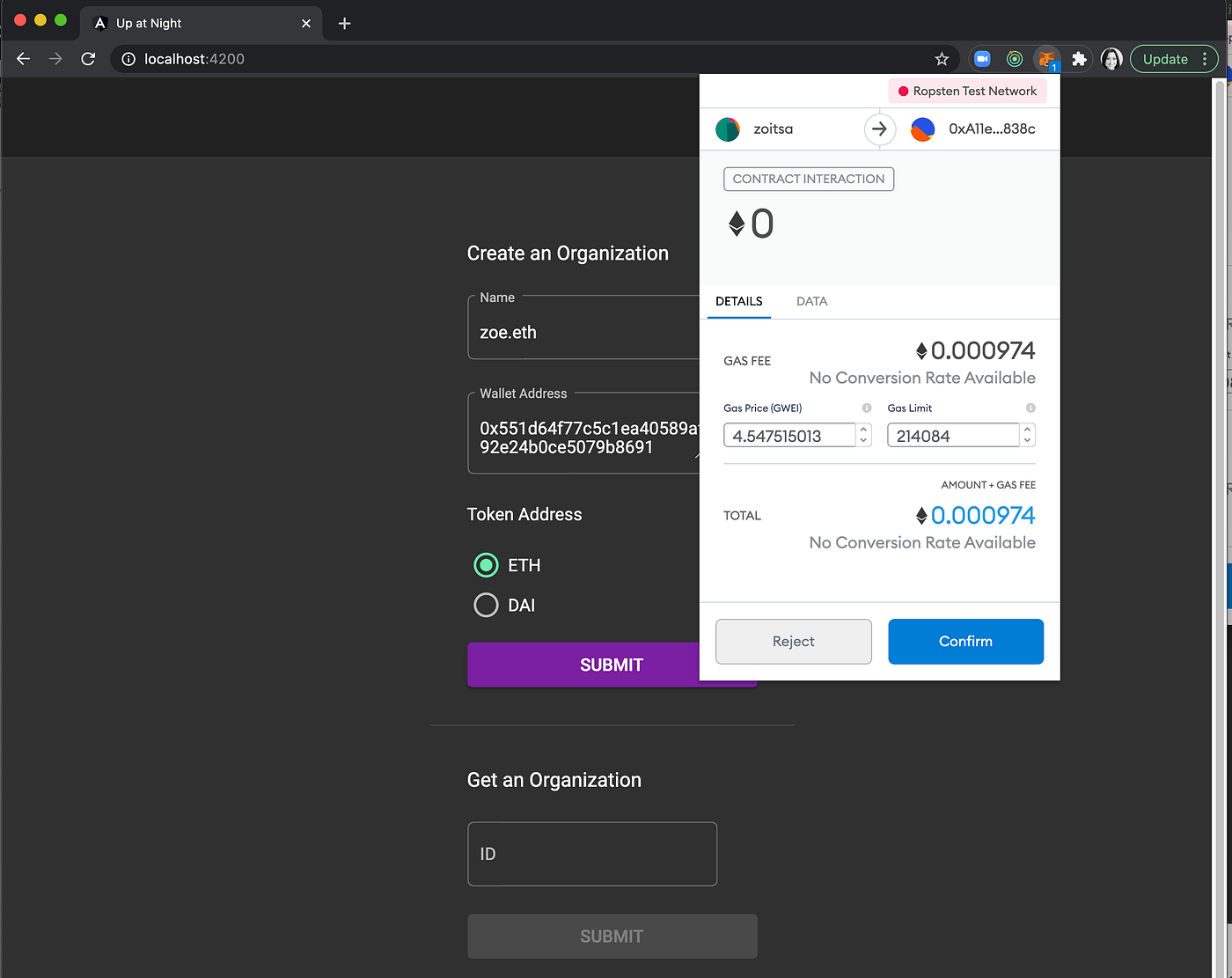1232x978 pixels.
Task: Click the Reject button
Action: tap(793, 641)
